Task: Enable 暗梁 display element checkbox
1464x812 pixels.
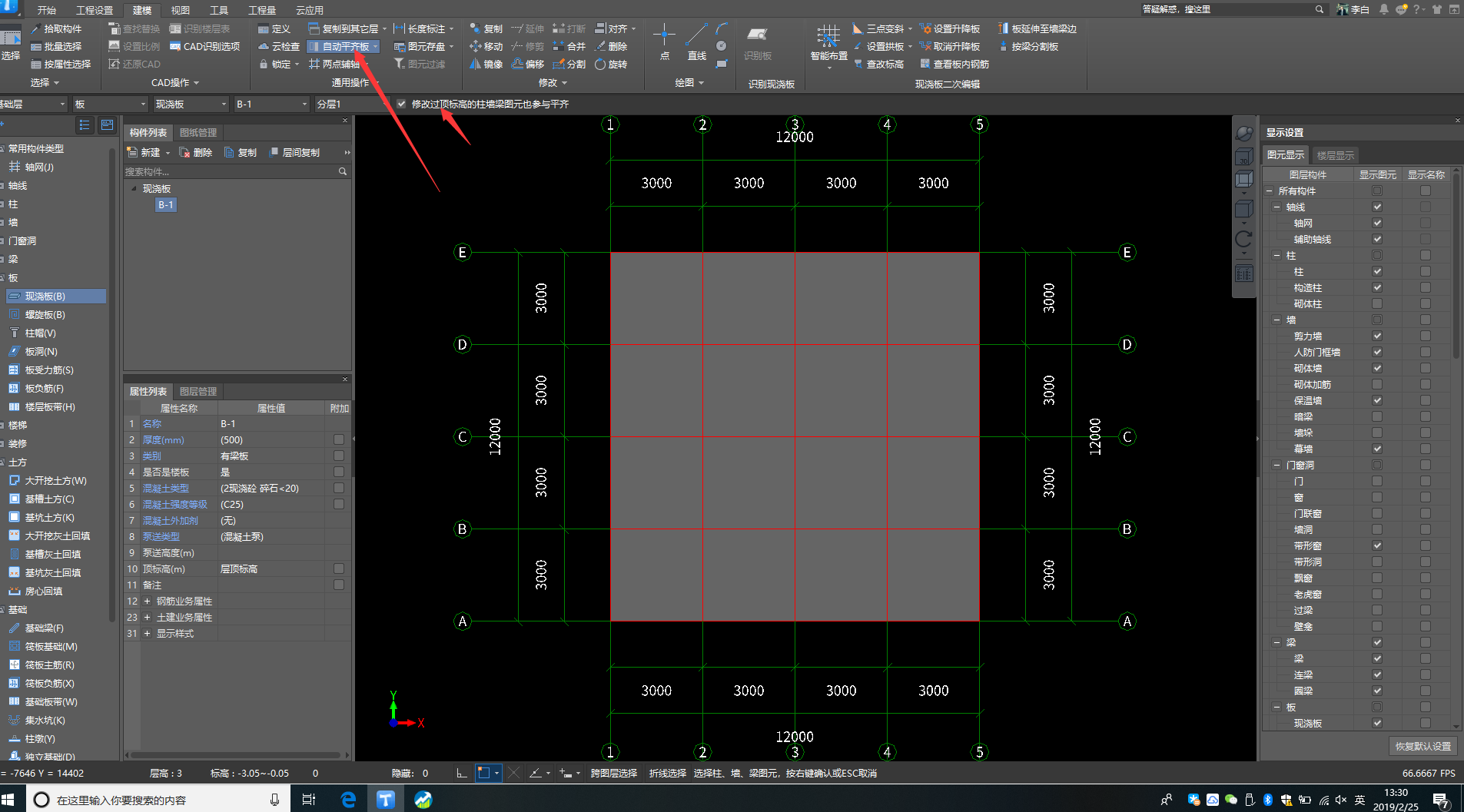Action: [1377, 416]
